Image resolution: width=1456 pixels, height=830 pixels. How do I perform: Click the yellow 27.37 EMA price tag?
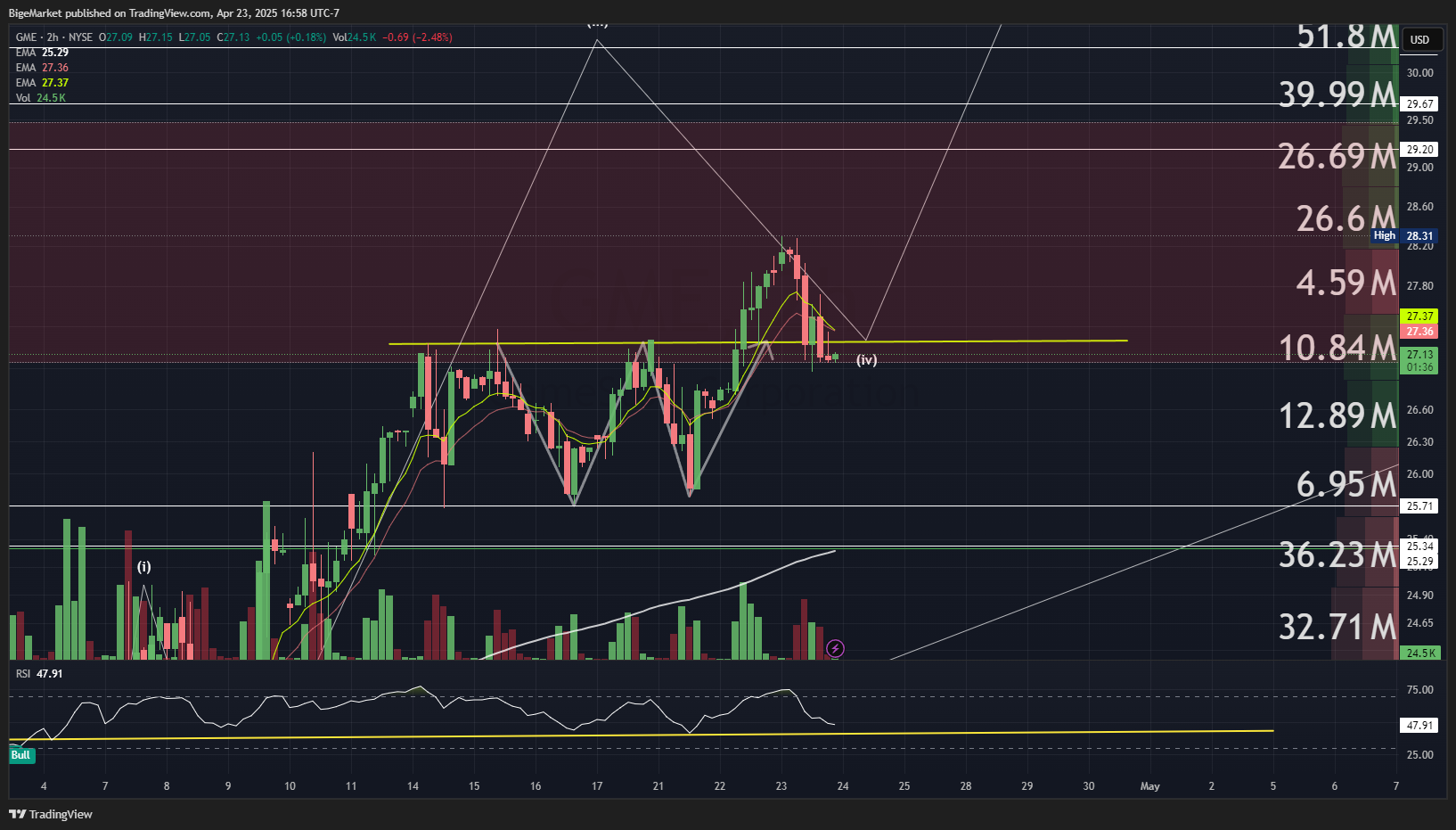tap(1419, 316)
